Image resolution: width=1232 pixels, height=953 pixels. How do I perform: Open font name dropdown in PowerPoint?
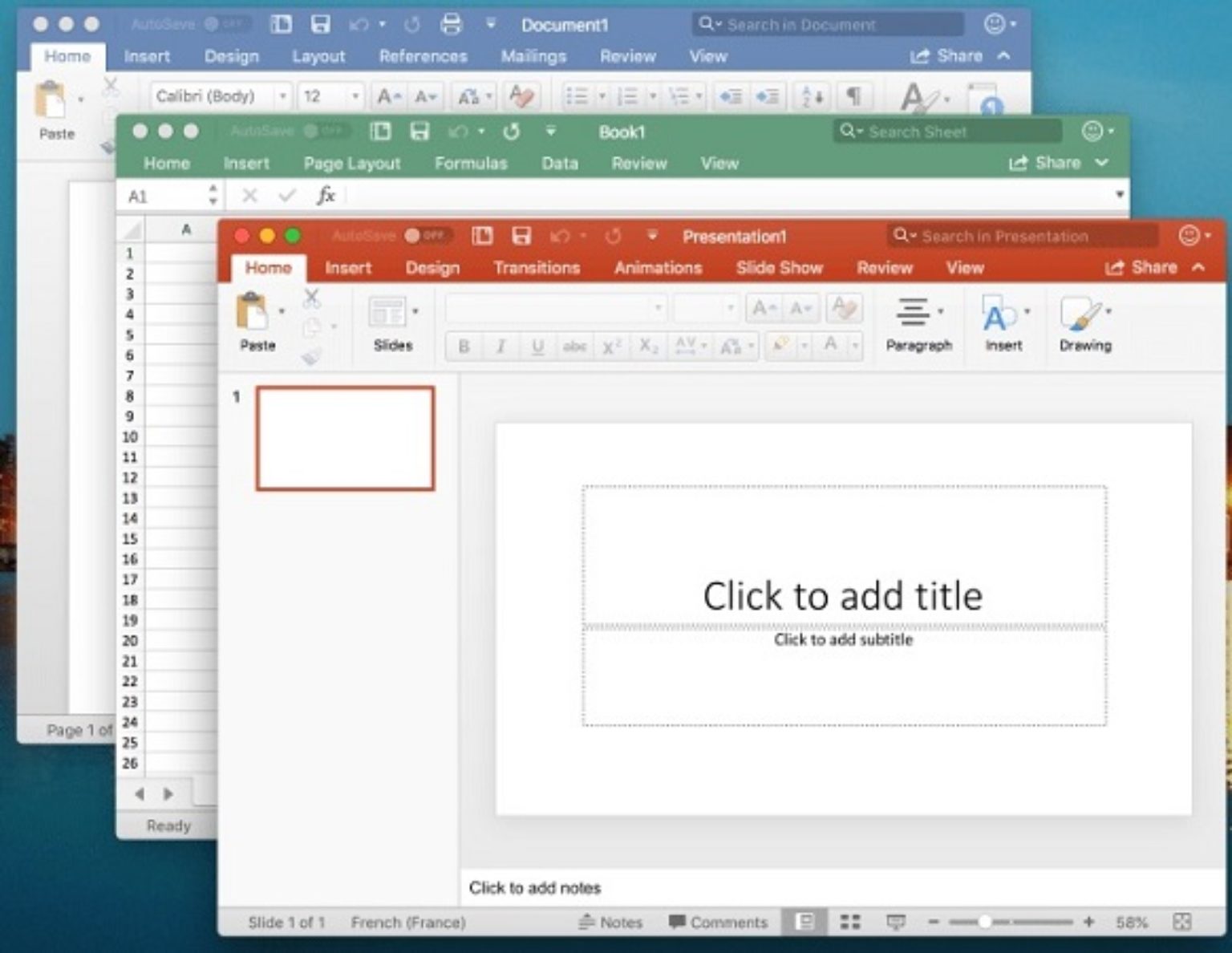pos(658,308)
